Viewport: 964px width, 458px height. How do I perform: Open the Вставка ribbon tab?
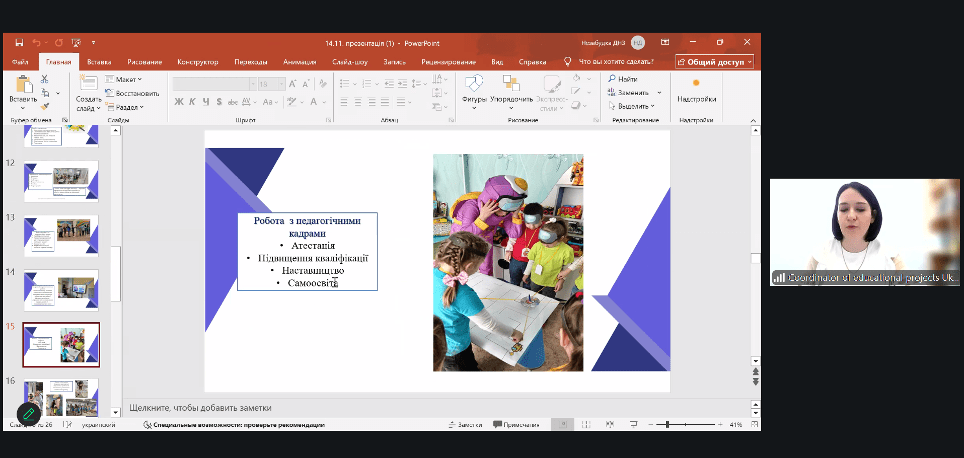[x=99, y=61]
